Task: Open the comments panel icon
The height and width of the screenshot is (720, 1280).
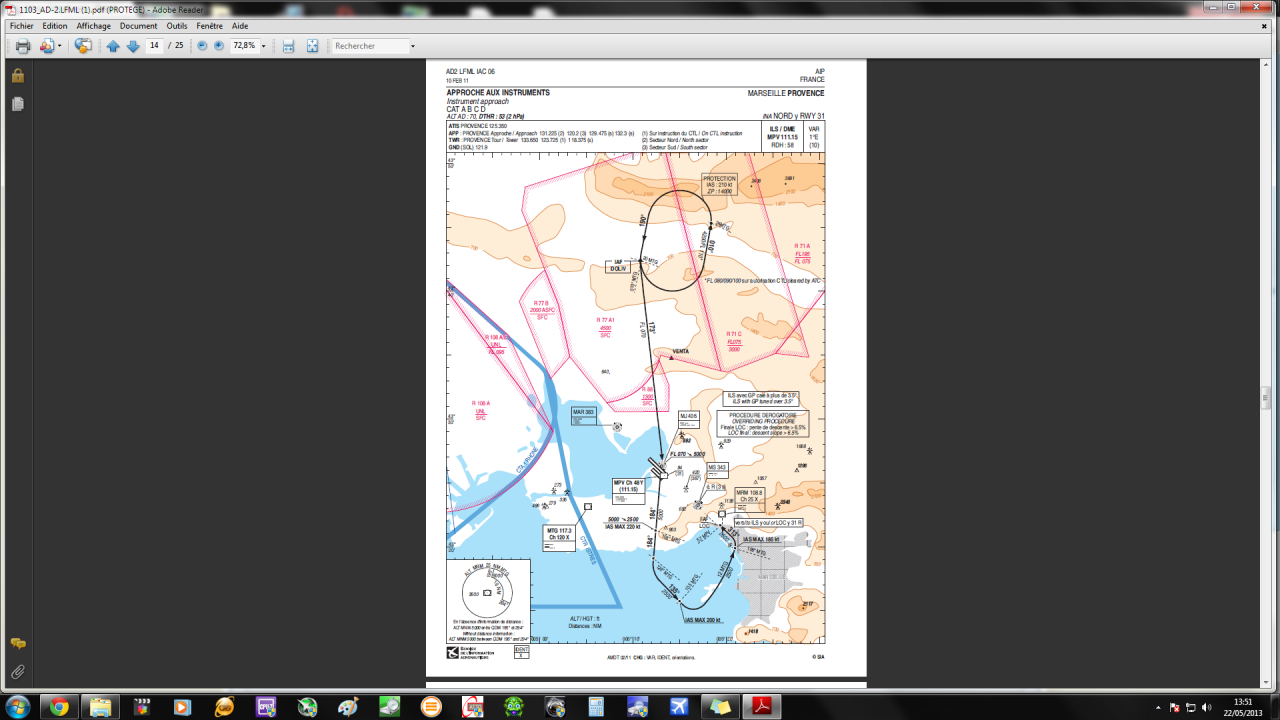Action: 17,644
